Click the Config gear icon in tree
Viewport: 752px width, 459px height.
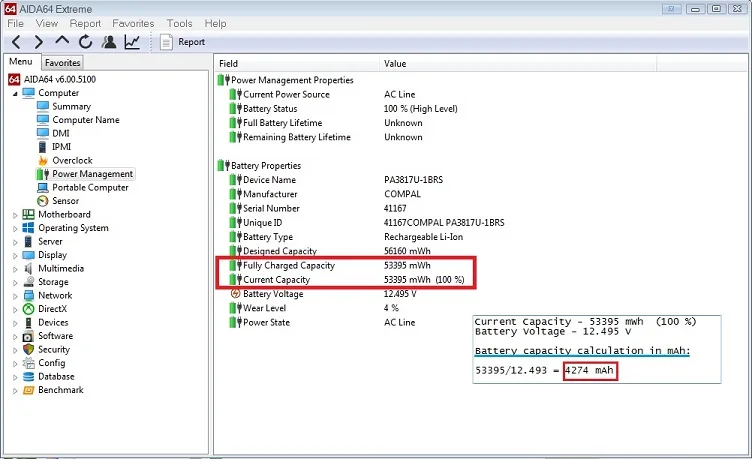pyautogui.click(x=28, y=363)
